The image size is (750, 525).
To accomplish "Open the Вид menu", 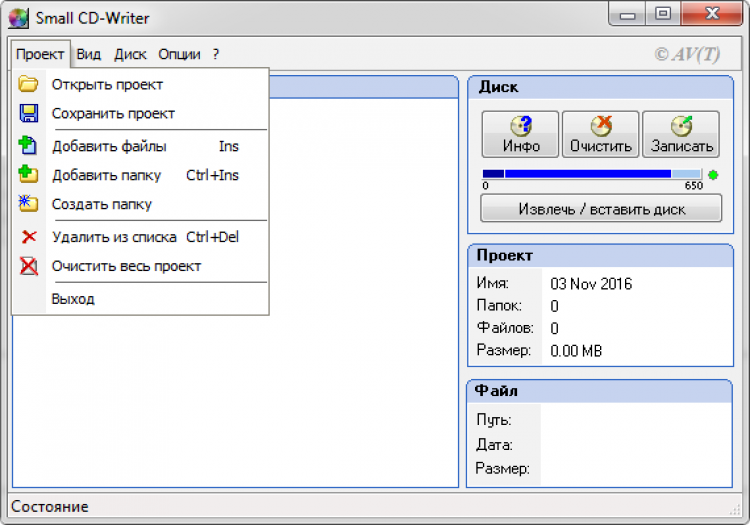I will coord(88,54).
